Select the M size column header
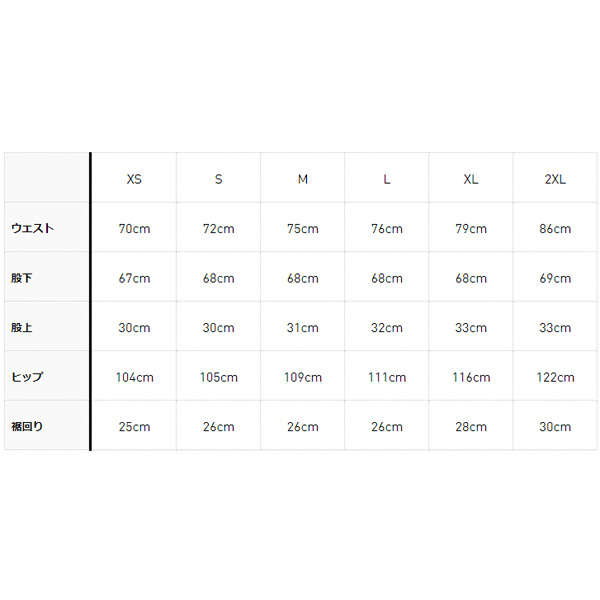Screen dimensions: 600x600 [303, 179]
